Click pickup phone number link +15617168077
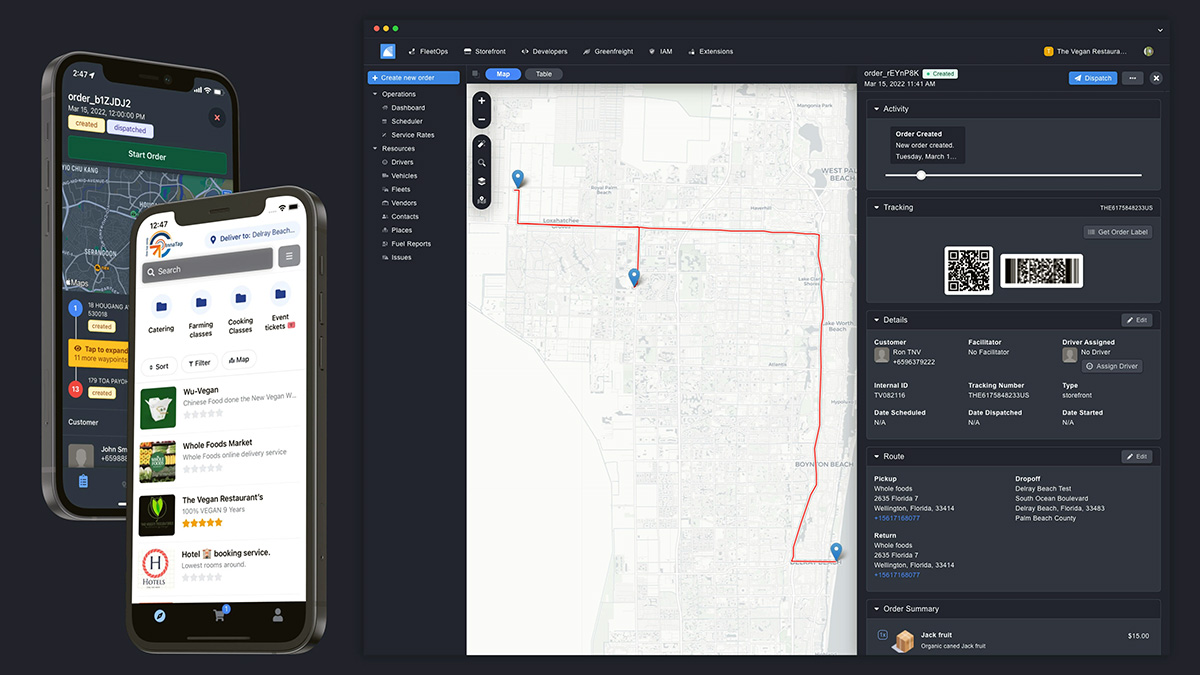This screenshot has width=1200, height=675. tap(897, 518)
